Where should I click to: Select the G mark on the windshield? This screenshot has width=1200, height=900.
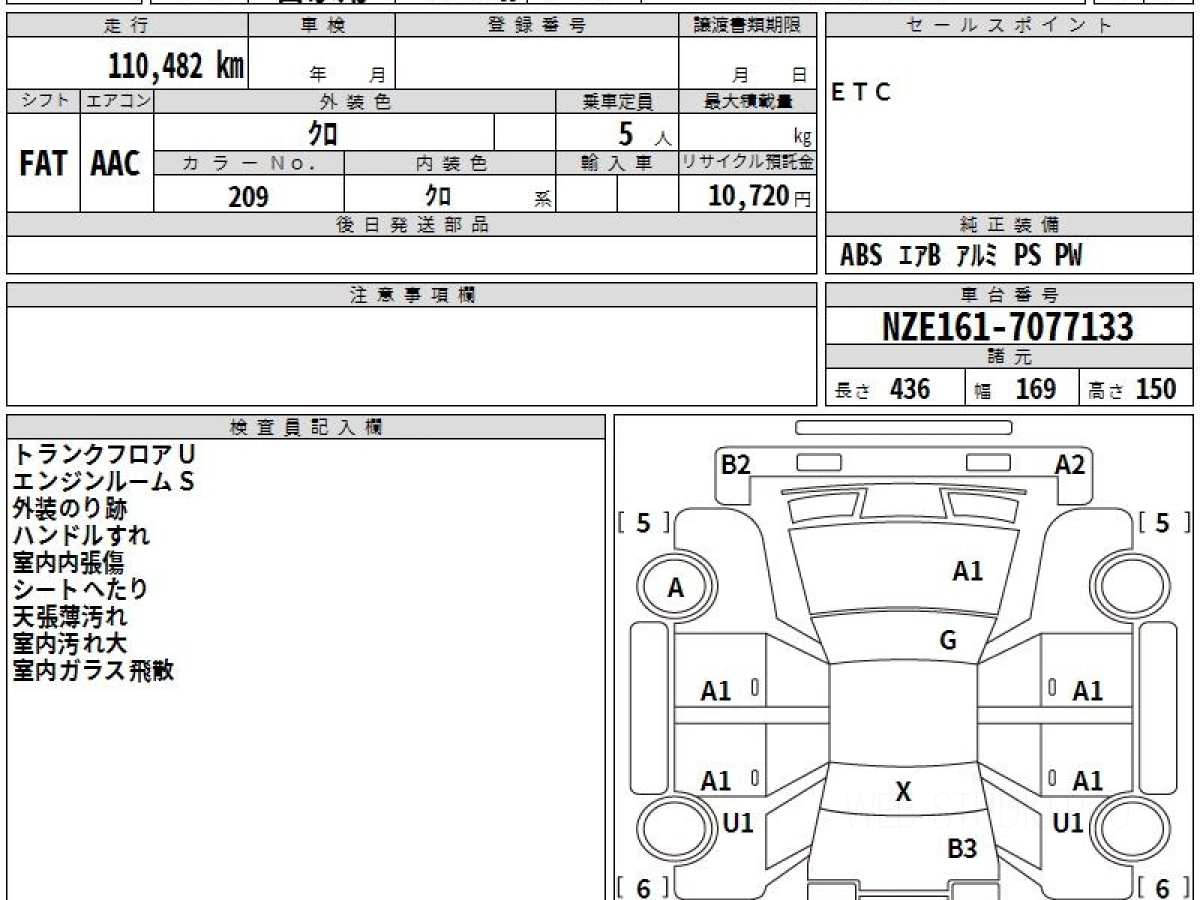pyautogui.click(x=948, y=641)
